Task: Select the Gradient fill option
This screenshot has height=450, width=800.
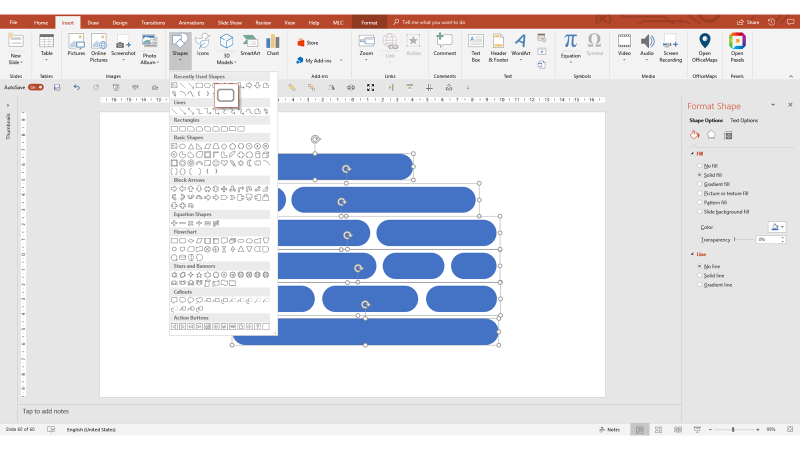Action: coord(713,184)
